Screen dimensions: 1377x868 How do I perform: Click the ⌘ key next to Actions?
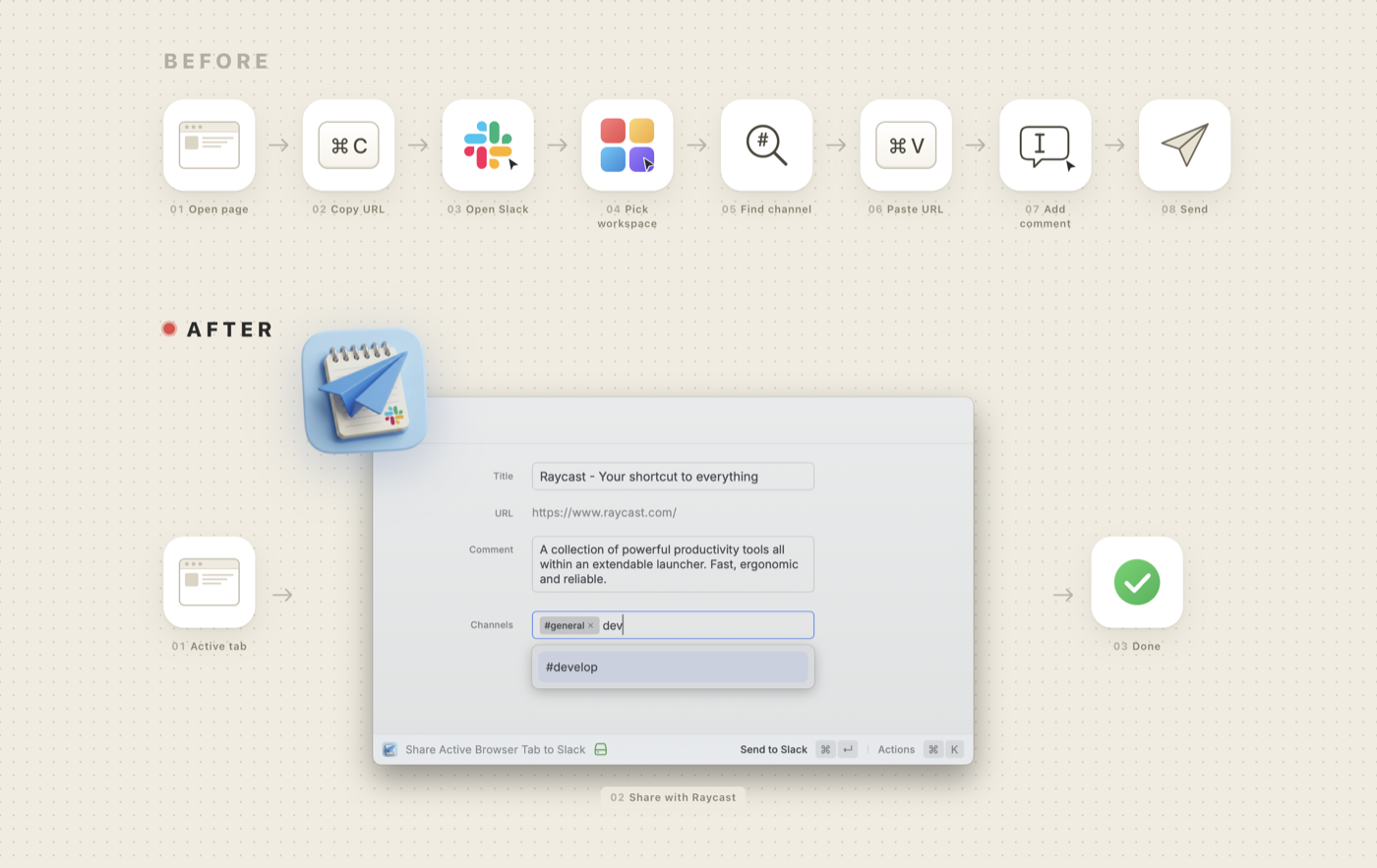[x=933, y=749]
